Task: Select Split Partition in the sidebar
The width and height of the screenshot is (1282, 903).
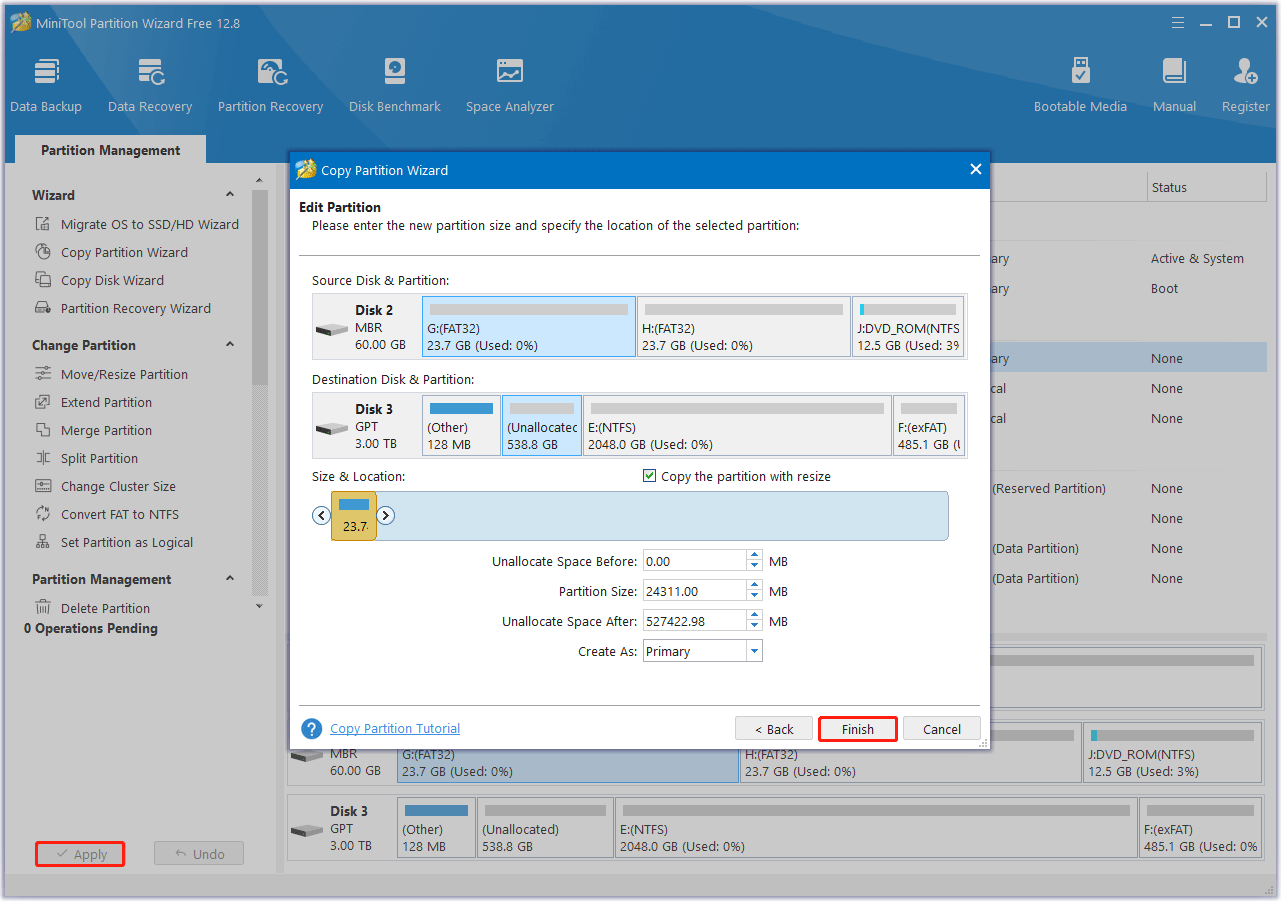Action: pyautogui.click(x=99, y=458)
